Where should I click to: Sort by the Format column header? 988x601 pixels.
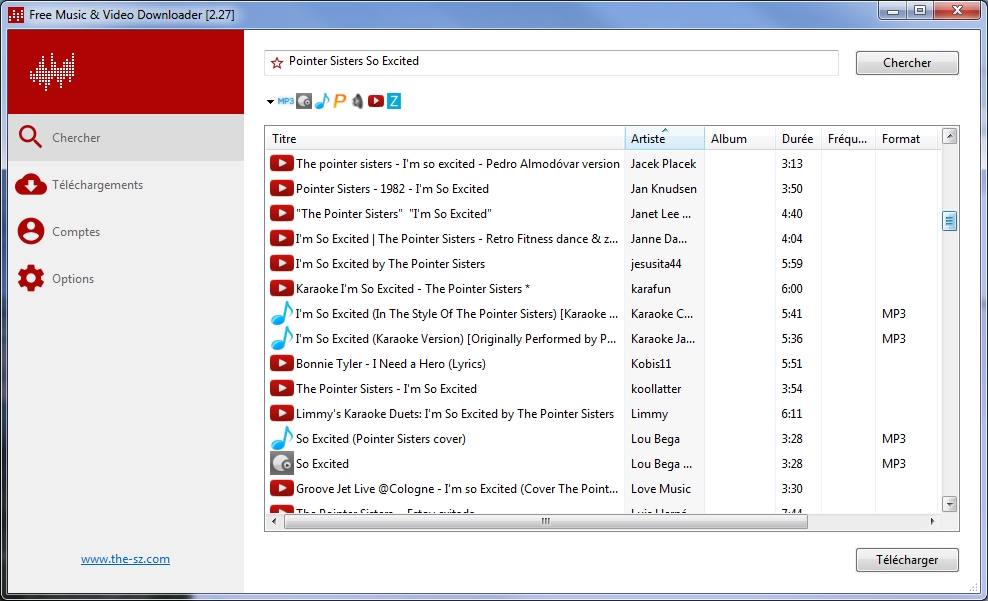point(907,139)
